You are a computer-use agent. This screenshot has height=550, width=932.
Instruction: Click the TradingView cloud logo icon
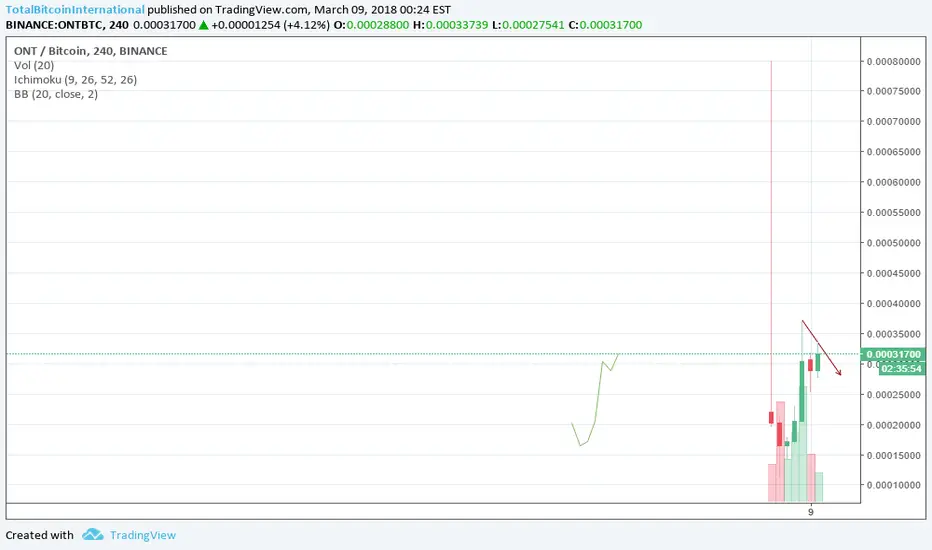point(93,535)
